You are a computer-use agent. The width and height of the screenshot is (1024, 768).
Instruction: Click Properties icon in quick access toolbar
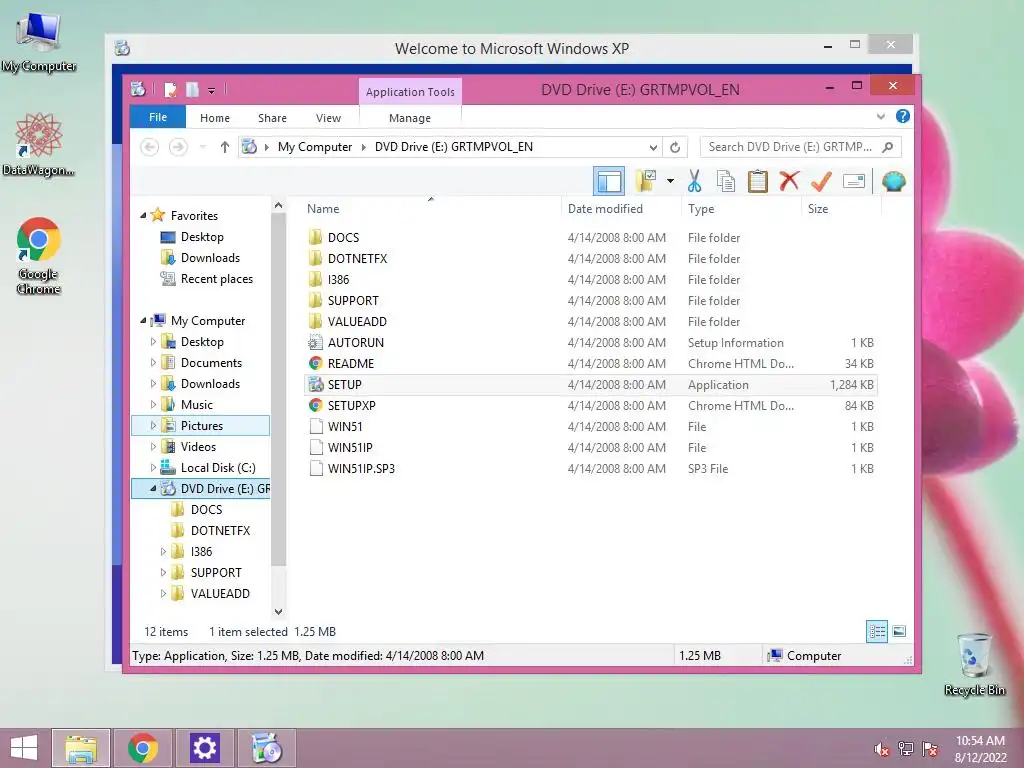[x=170, y=89]
